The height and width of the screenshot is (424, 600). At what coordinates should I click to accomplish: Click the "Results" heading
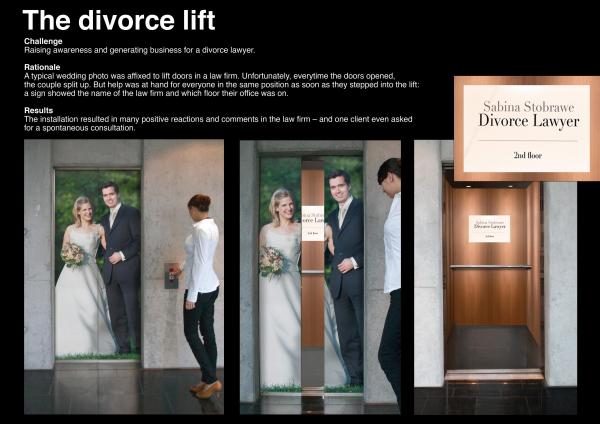coord(38,110)
